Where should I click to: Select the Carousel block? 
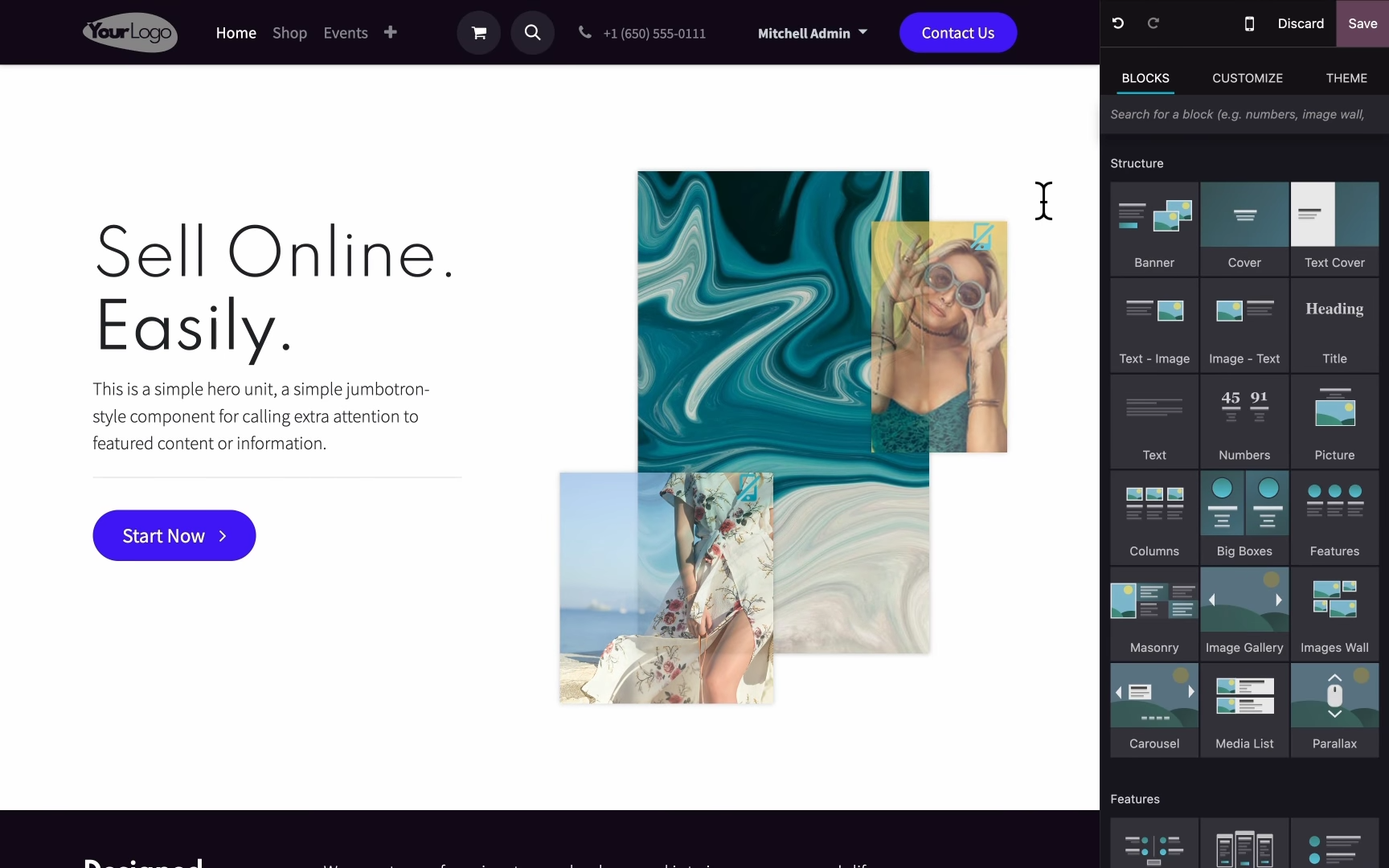click(1154, 710)
